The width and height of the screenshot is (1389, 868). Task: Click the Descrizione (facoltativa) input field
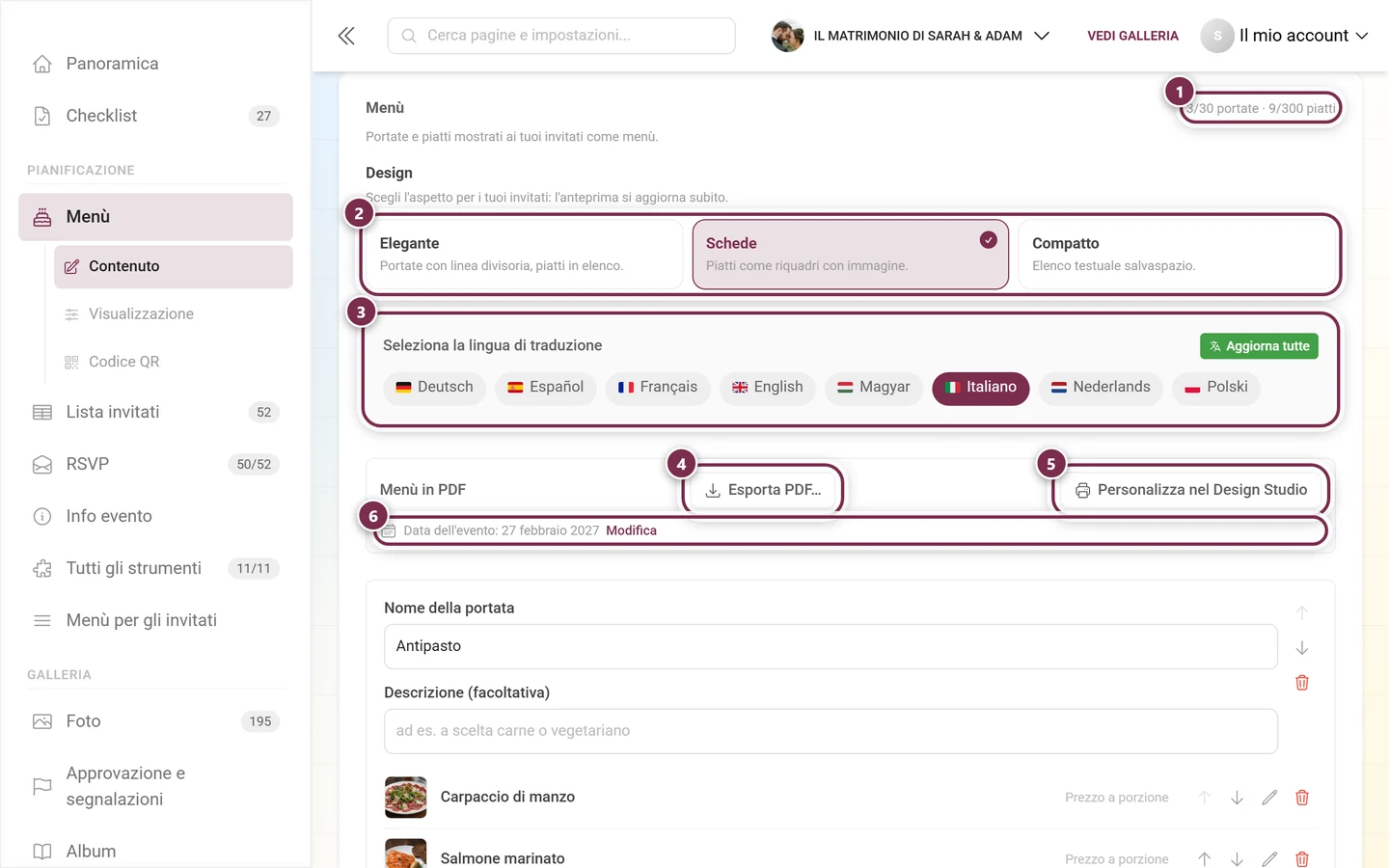tap(831, 731)
